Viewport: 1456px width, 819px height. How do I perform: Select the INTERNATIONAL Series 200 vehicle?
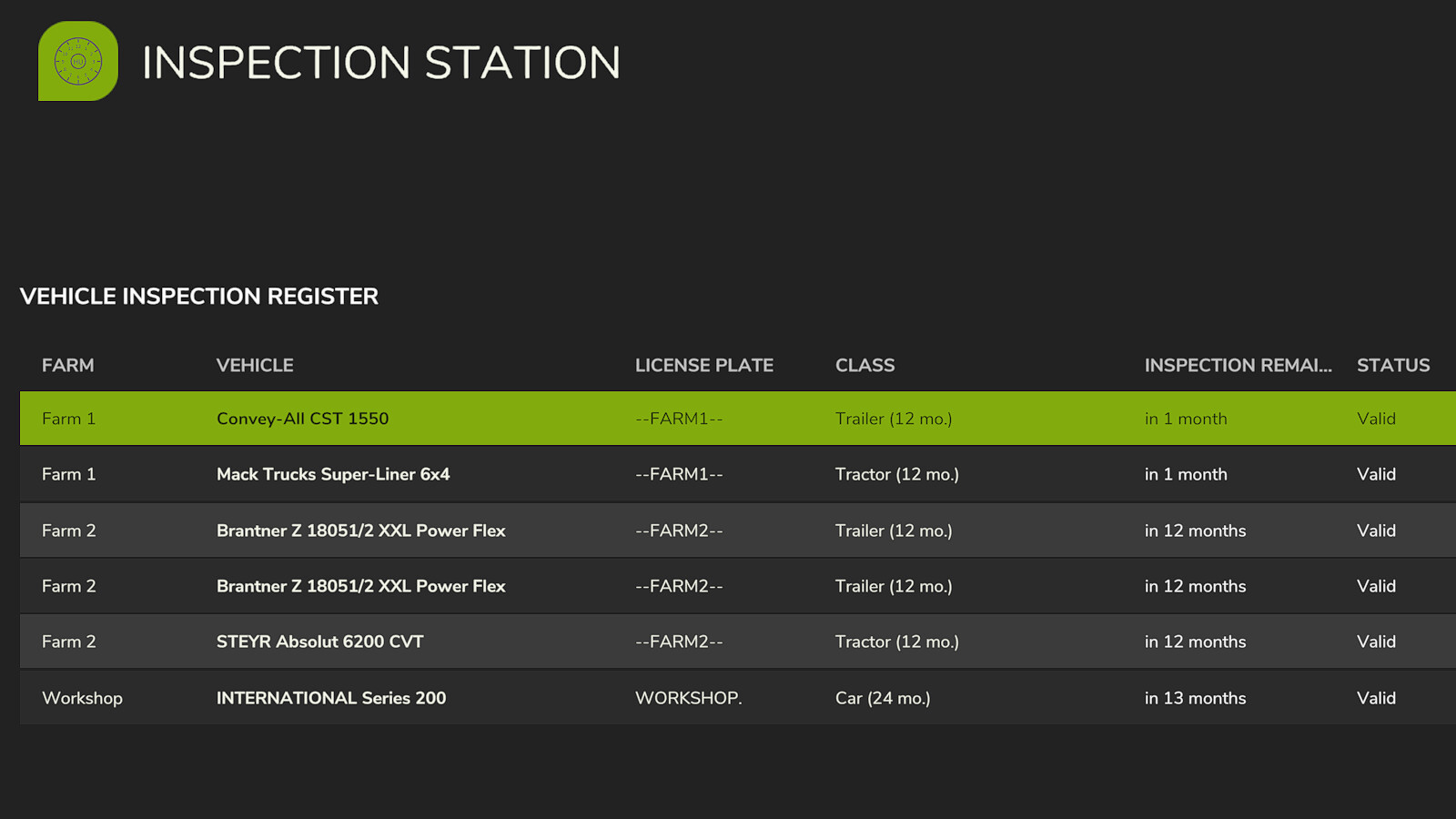tap(331, 698)
